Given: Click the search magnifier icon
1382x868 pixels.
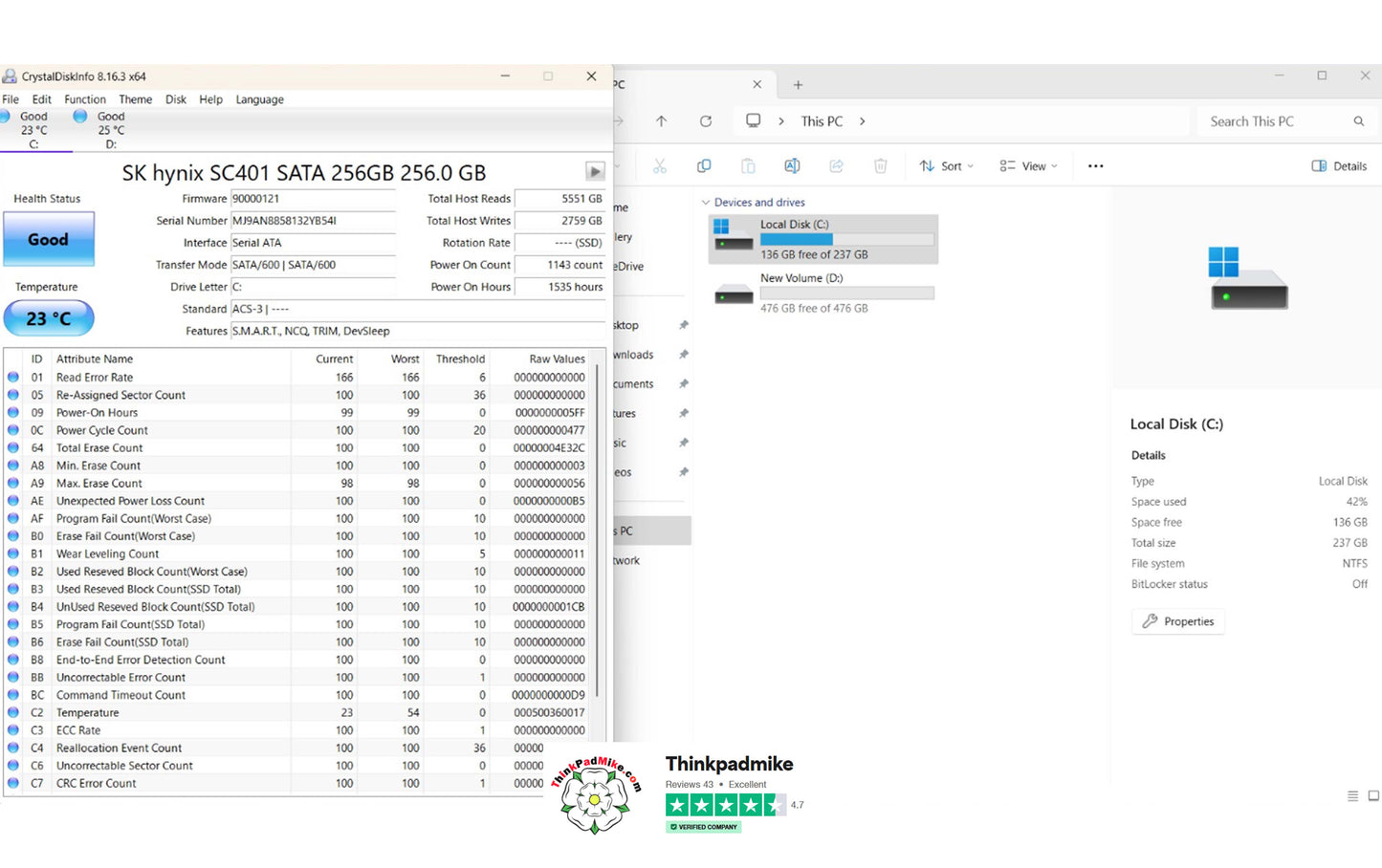Looking at the screenshot, I should tap(1358, 121).
